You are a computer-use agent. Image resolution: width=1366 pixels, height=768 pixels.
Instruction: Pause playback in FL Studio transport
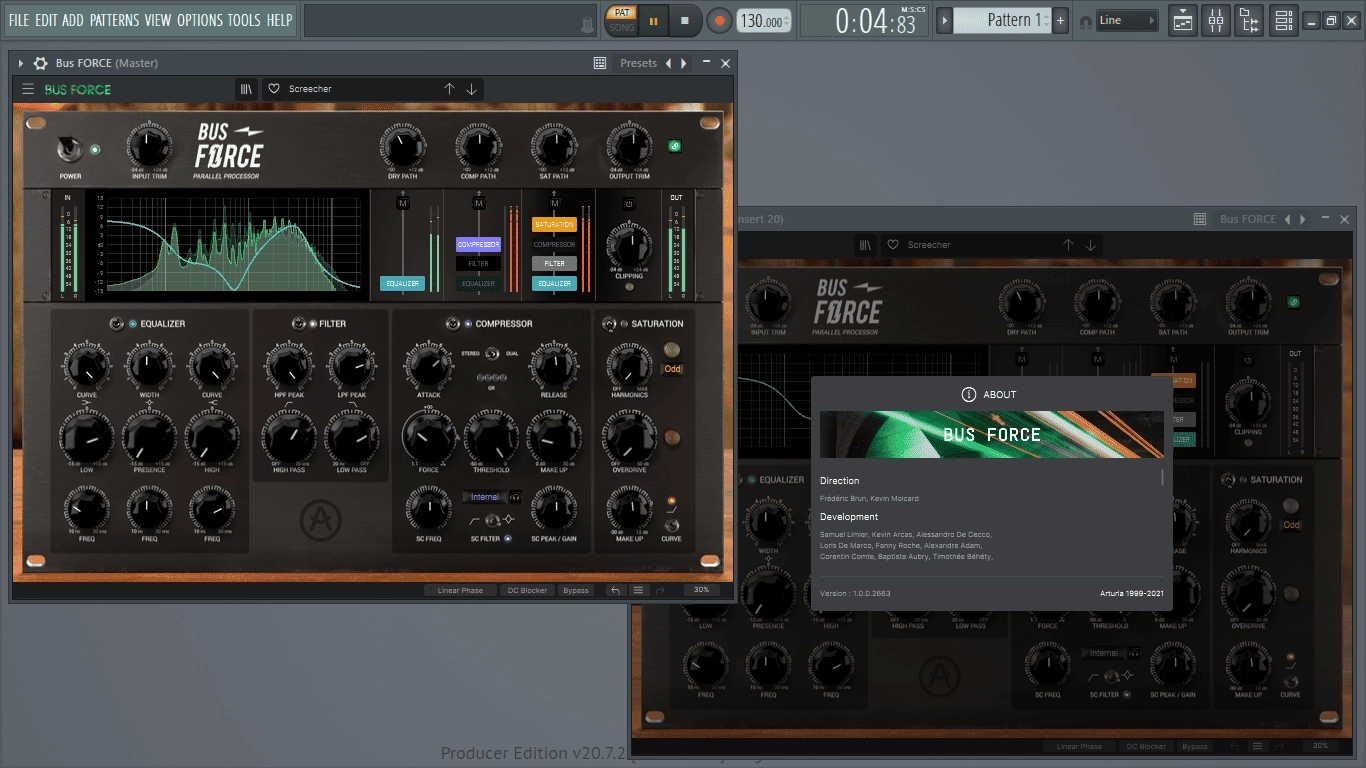coord(654,20)
